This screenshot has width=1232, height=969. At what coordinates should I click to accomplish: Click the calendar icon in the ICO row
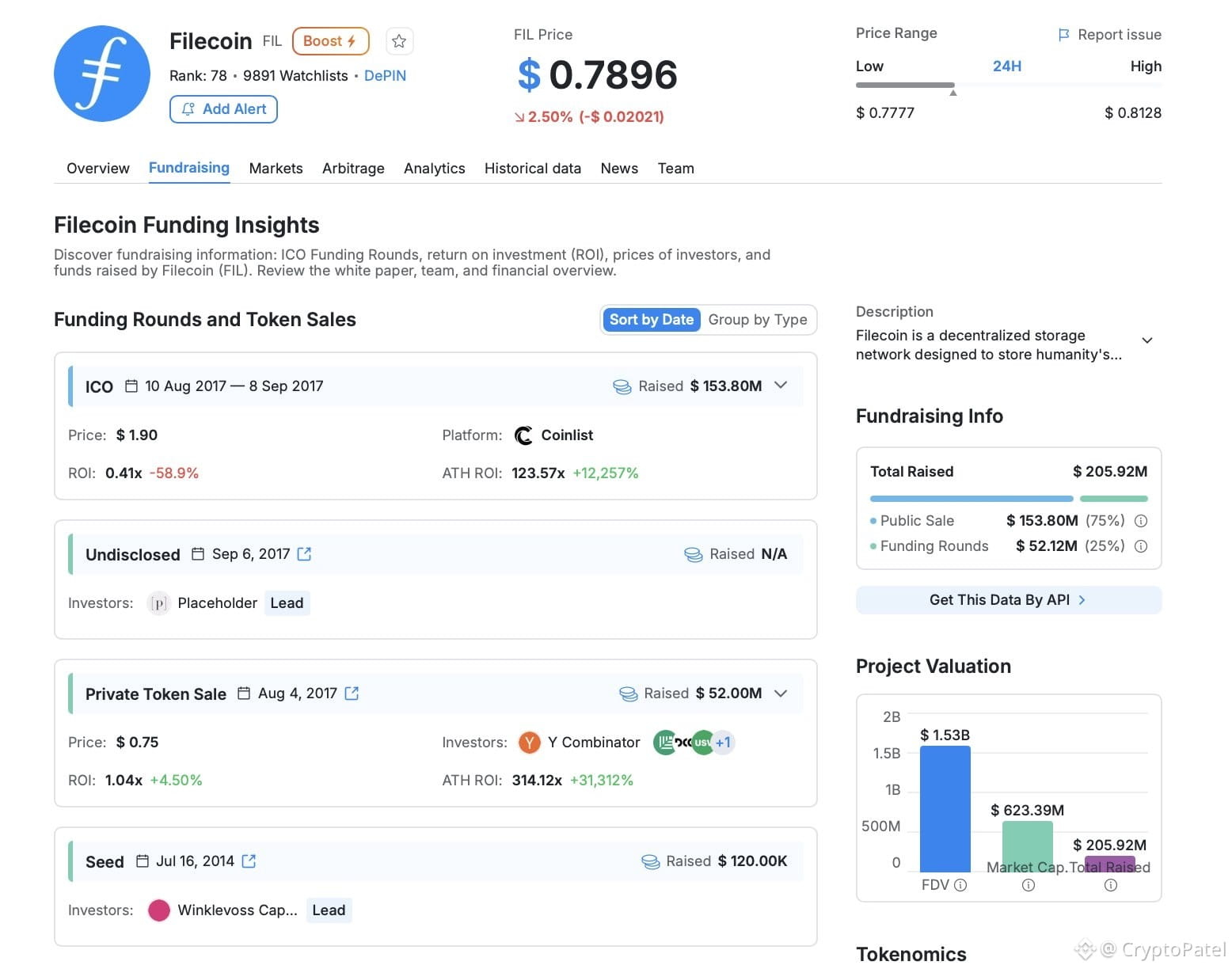131,386
